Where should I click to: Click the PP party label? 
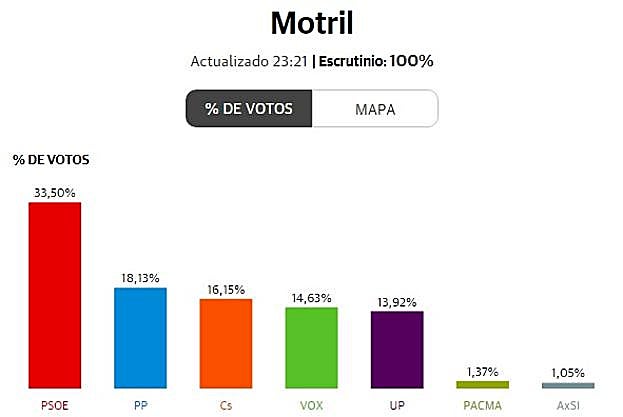point(141,405)
